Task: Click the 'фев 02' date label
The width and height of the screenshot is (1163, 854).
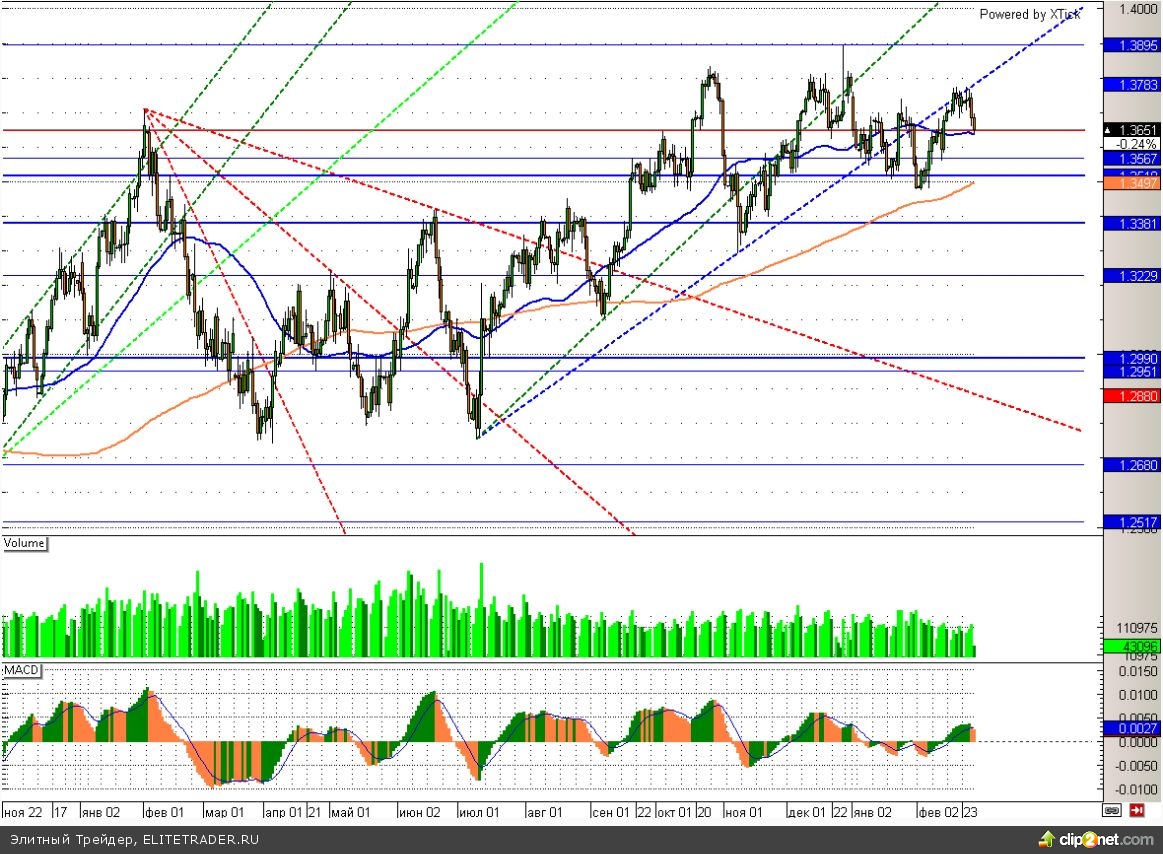Action: coord(939,812)
